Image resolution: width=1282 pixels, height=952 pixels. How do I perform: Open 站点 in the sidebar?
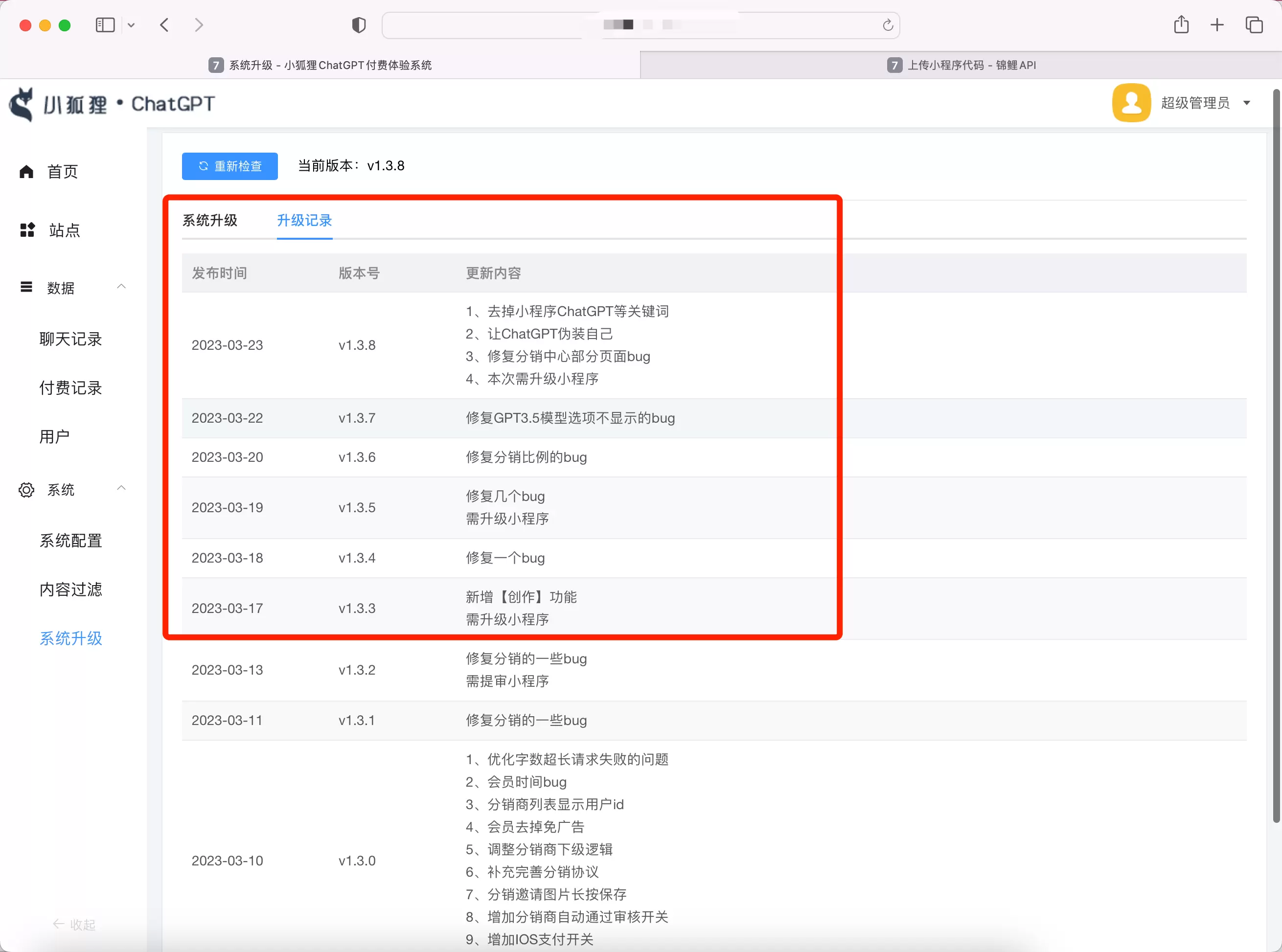tap(64, 230)
